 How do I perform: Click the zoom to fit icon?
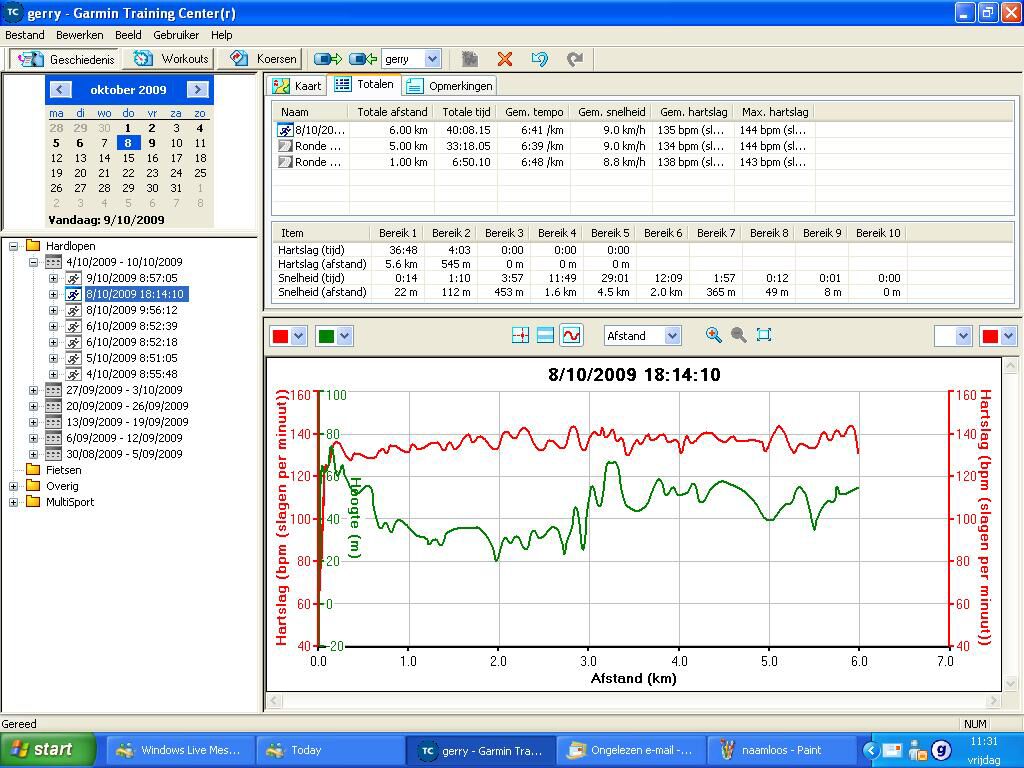click(x=764, y=335)
